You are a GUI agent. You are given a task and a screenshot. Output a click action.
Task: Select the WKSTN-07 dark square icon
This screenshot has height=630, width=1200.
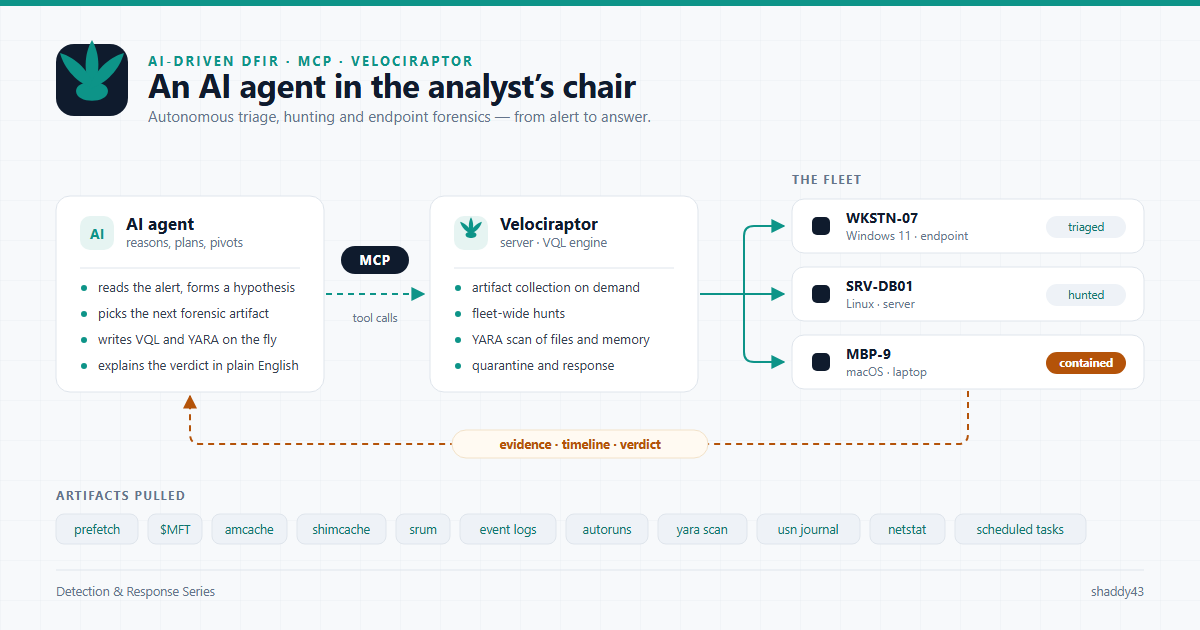click(821, 227)
